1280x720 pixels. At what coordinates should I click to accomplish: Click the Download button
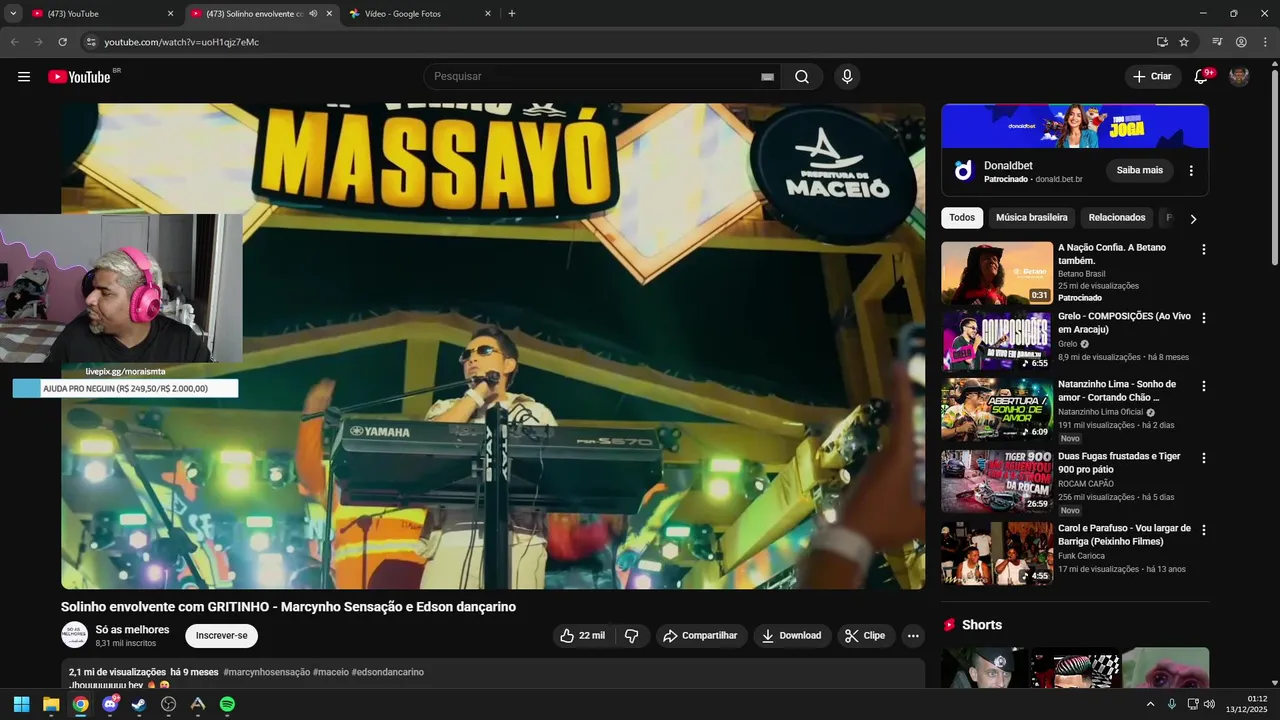click(x=792, y=636)
